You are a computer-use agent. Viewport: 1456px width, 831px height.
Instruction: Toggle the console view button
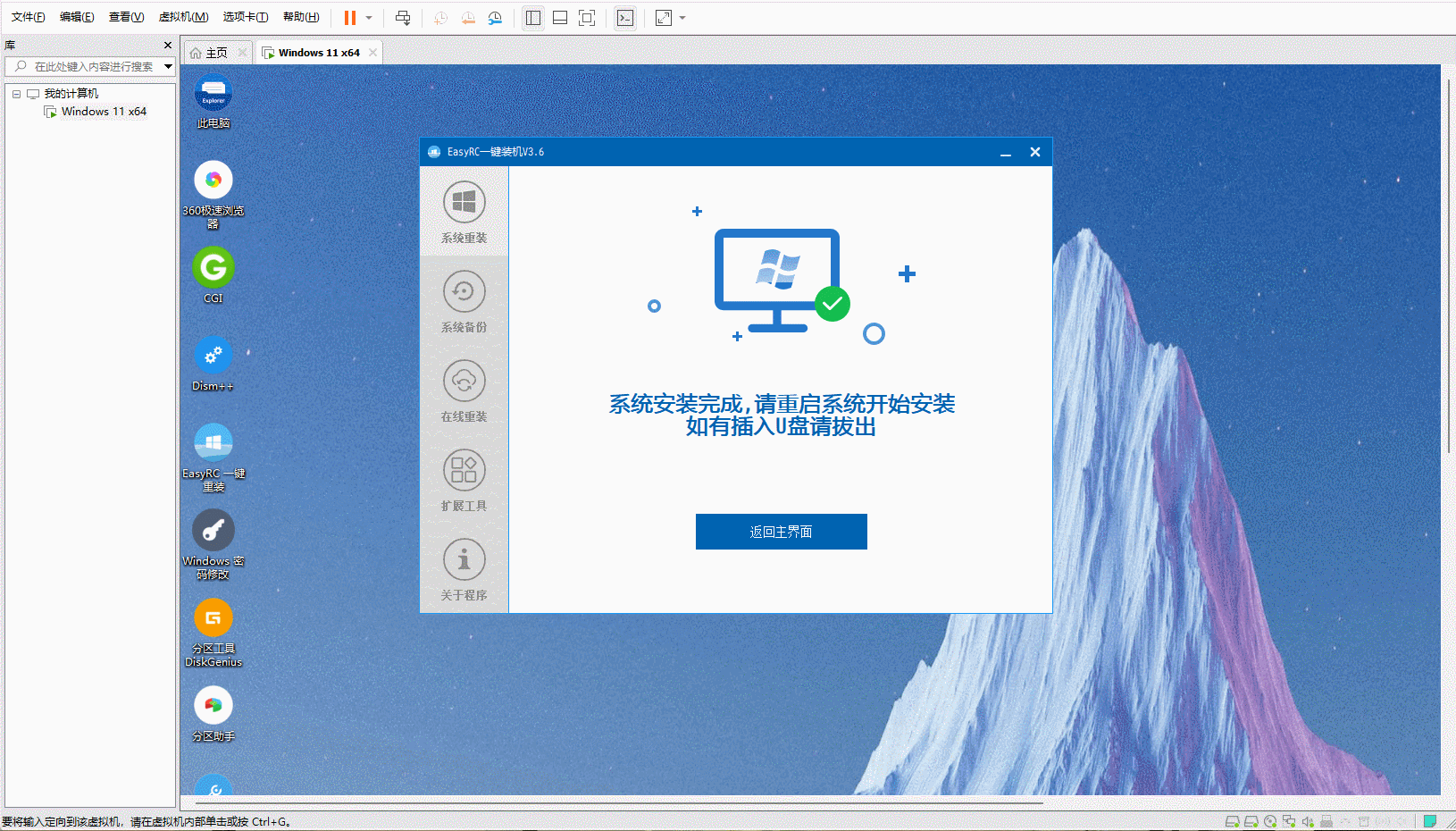pos(625,18)
